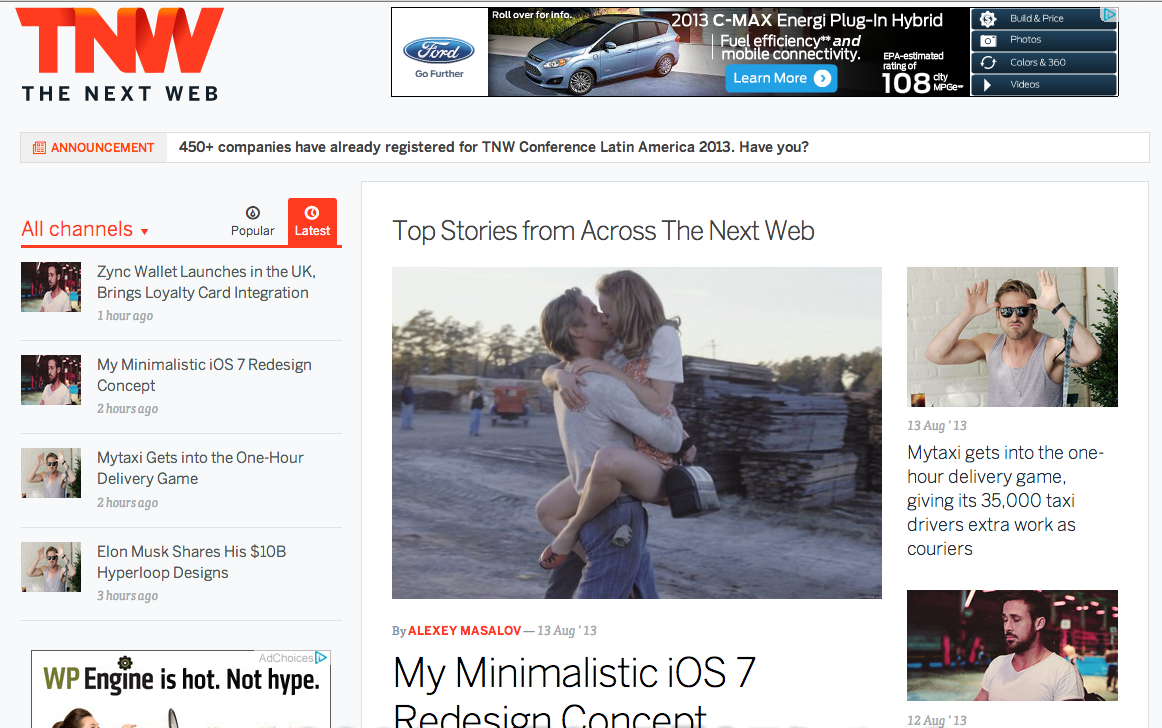Screen dimensions: 1162x728
Task: Click the large featured story image
Action: (637, 433)
